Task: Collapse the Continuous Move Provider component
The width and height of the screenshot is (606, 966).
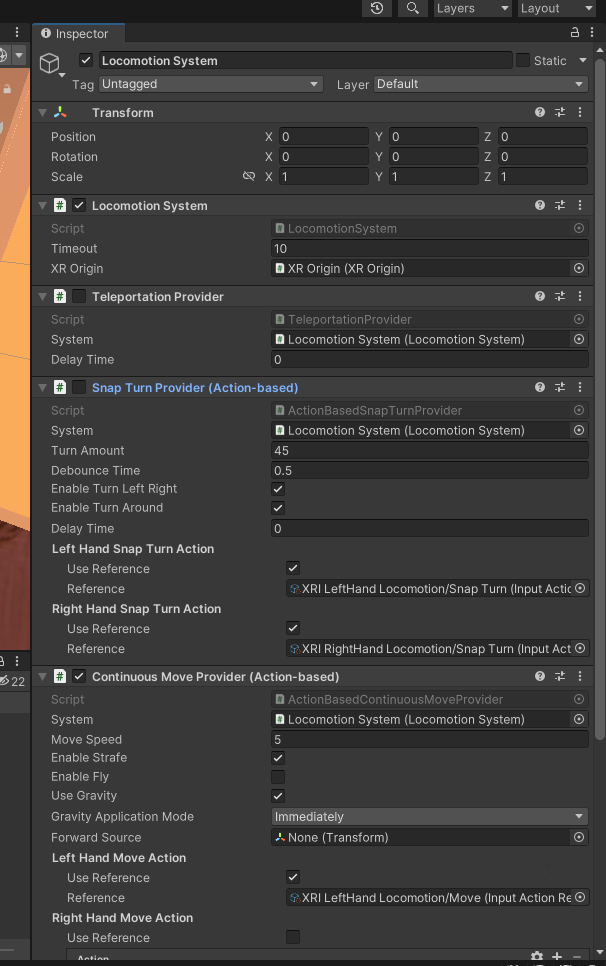Action: 43,677
